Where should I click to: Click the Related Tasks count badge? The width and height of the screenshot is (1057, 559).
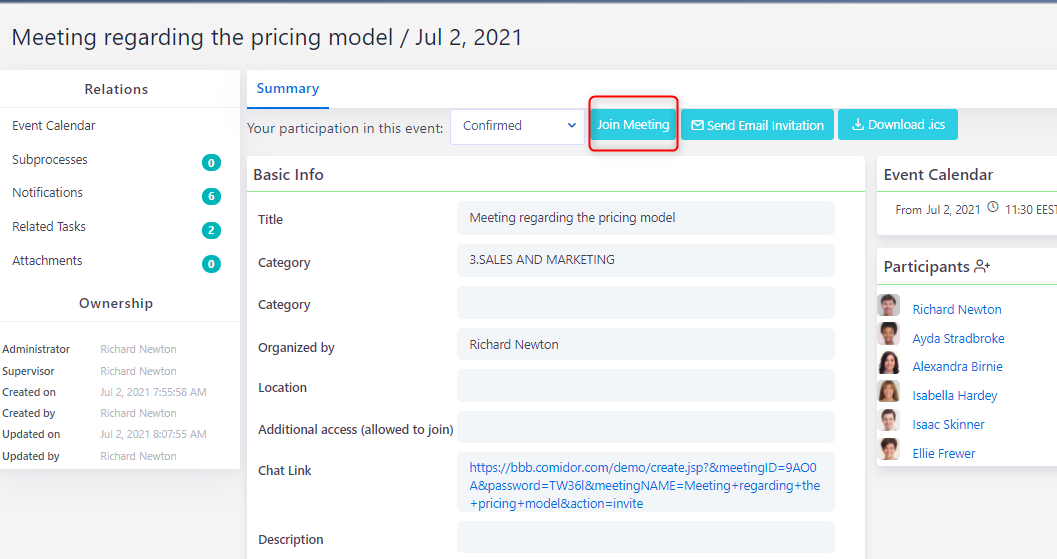pos(211,230)
